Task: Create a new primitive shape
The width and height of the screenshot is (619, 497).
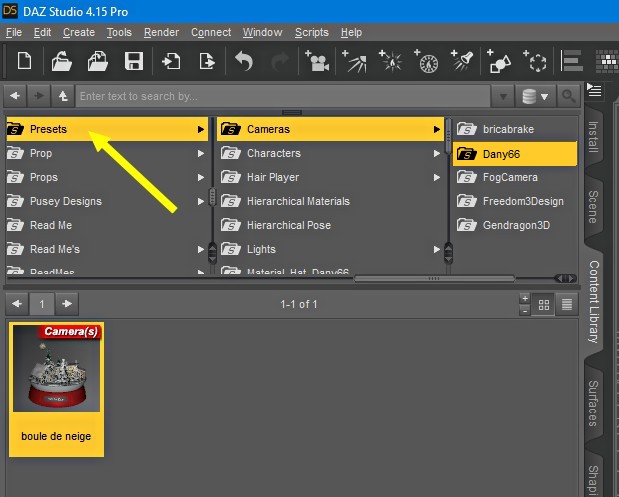Action: [499, 61]
